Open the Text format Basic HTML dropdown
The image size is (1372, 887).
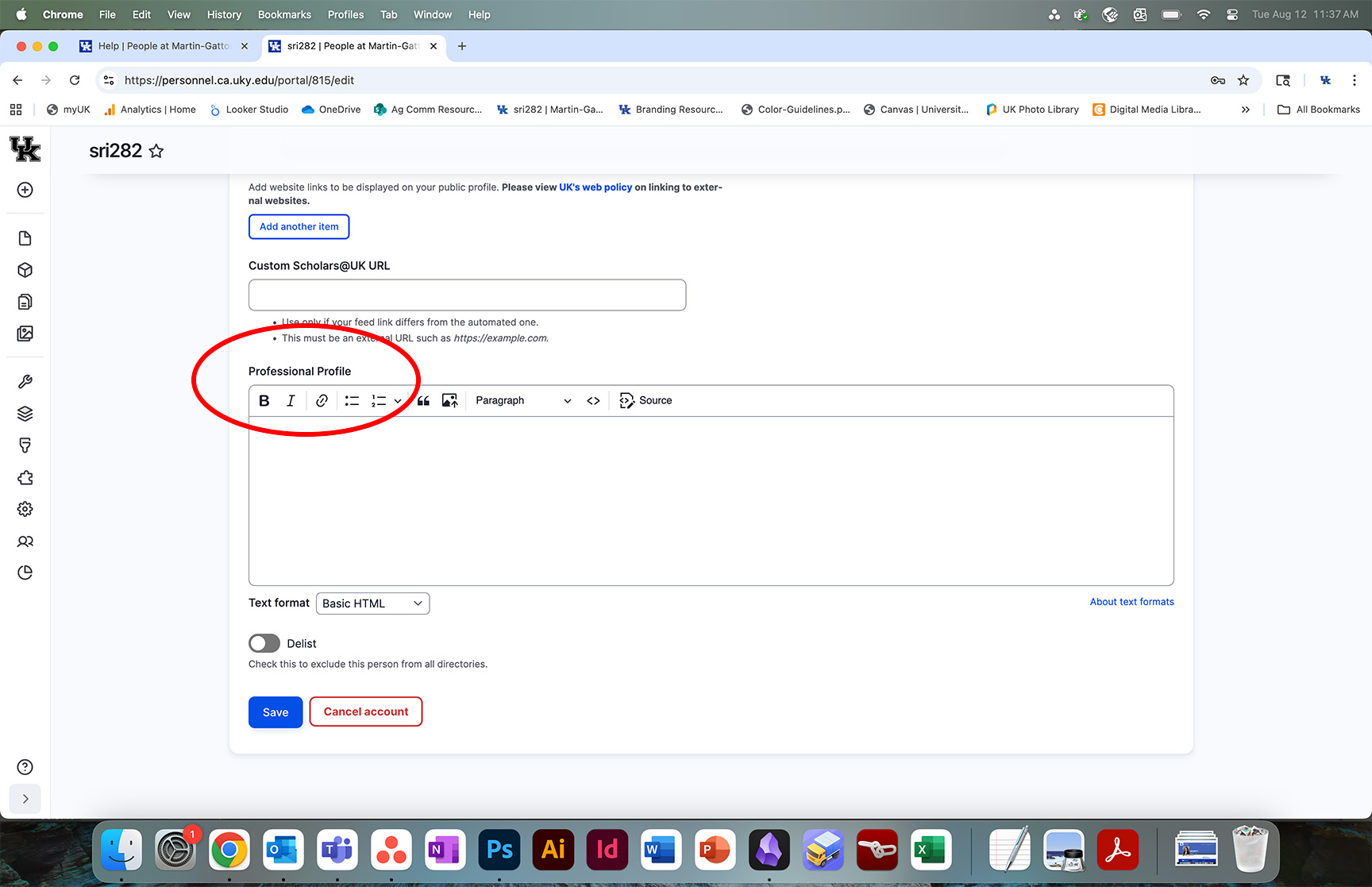pyautogui.click(x=372, y=604)
